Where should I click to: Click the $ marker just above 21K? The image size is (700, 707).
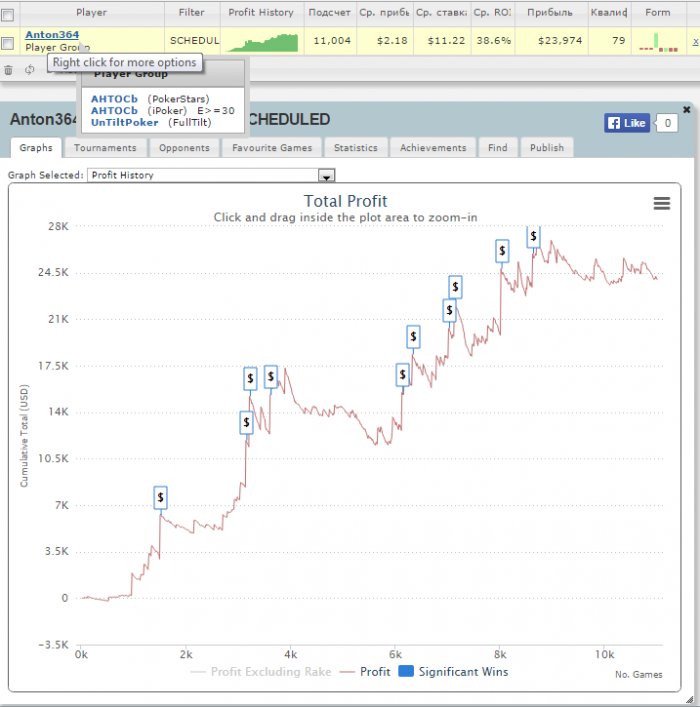point(449,310)
